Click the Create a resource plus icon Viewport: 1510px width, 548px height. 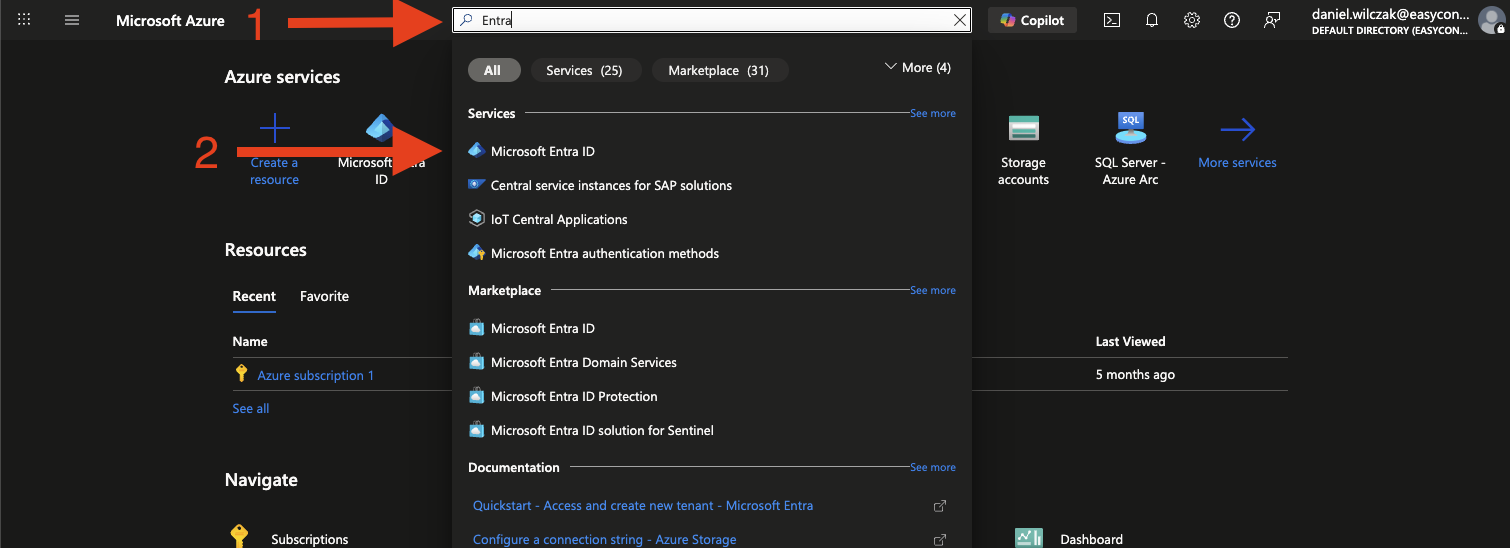[274, 129]
